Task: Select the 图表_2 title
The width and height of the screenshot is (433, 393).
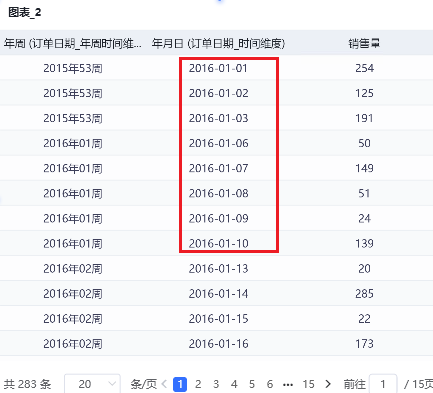Action: click(25, 13)
